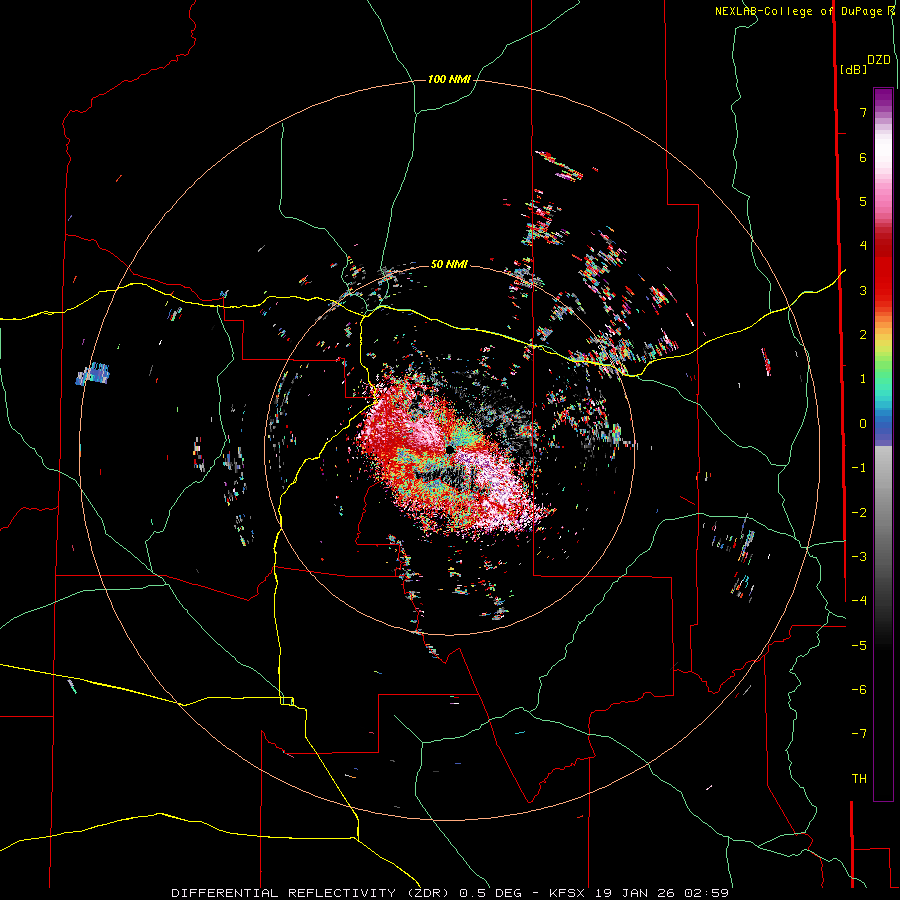The height and width of the screenshot is (900, 900).
Task: Click the blue echo patch at far west
Action: [93, 374]
